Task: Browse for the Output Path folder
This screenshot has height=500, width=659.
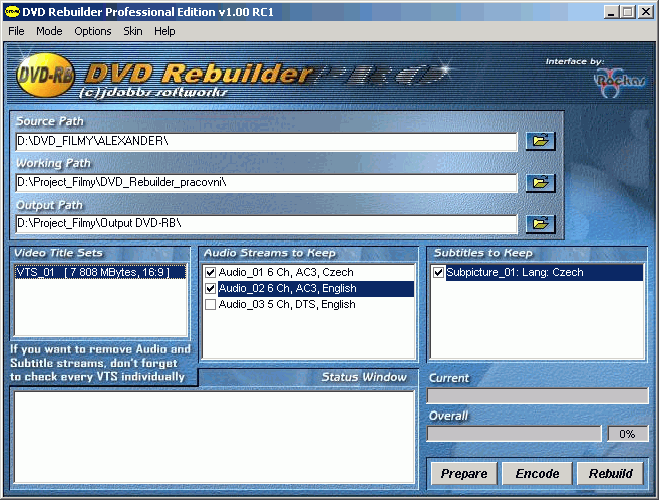Action: click(540, 224)
